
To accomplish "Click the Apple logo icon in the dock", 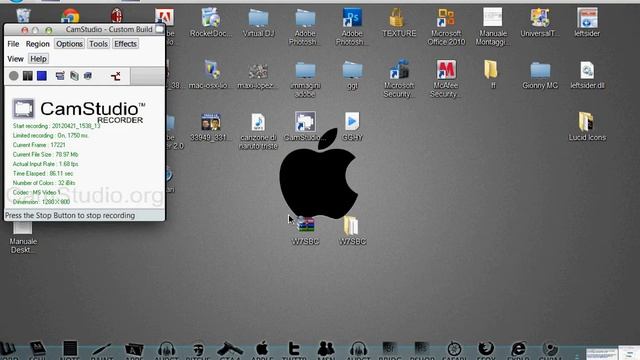I will pos(262,350).
